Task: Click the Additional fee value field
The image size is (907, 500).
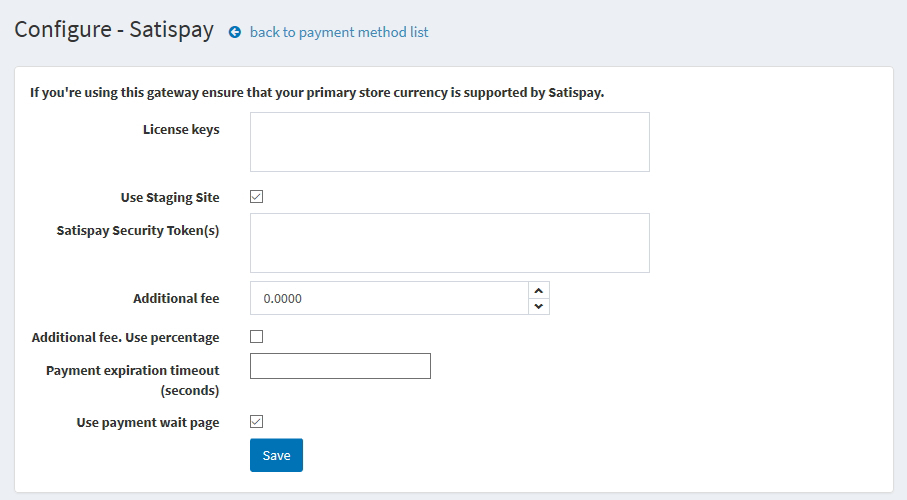Action: coord(389,299)
